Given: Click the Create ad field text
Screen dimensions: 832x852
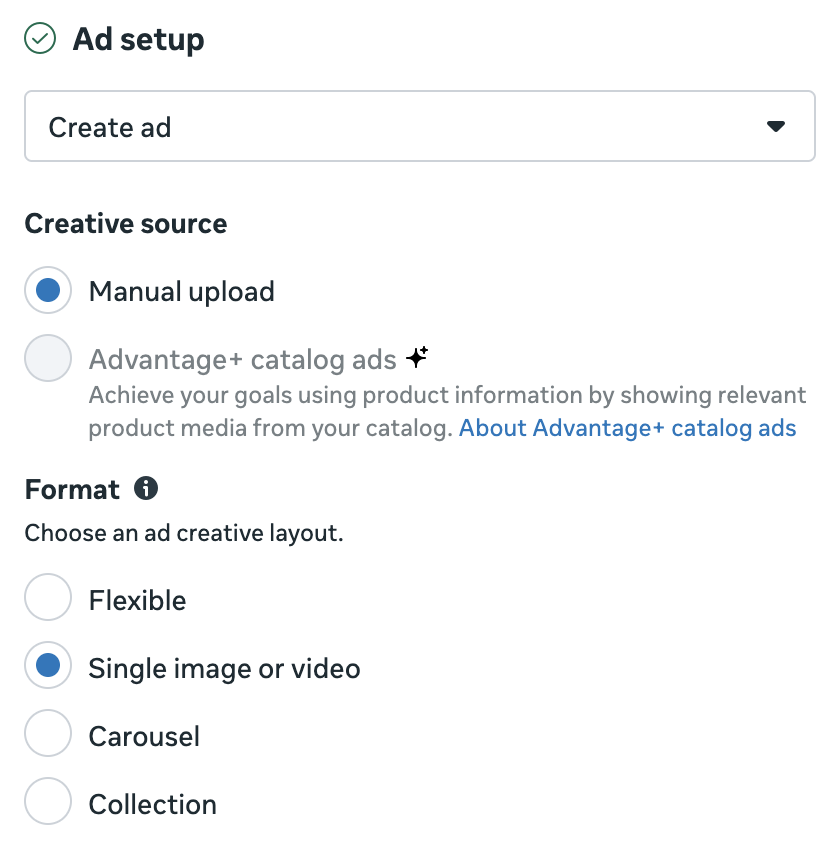Looking at the screenshot, I should [110, 127].
